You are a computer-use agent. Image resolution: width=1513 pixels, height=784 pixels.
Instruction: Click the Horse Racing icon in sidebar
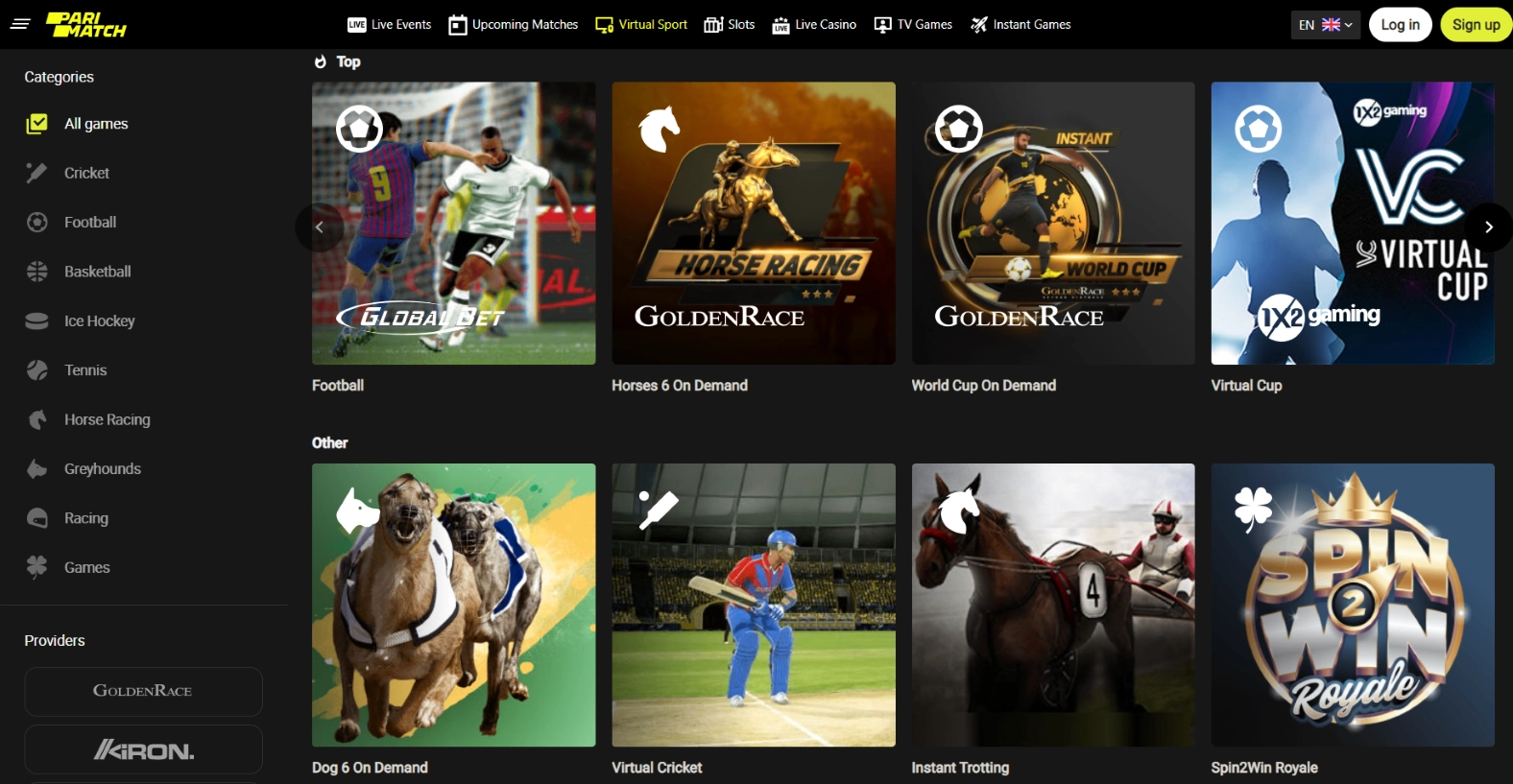point(36,419)
